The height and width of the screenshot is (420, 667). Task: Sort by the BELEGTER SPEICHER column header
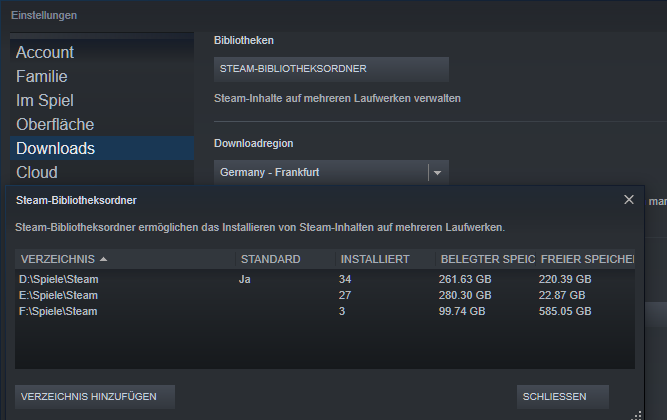pyautogui.click(x=485, y=259)
